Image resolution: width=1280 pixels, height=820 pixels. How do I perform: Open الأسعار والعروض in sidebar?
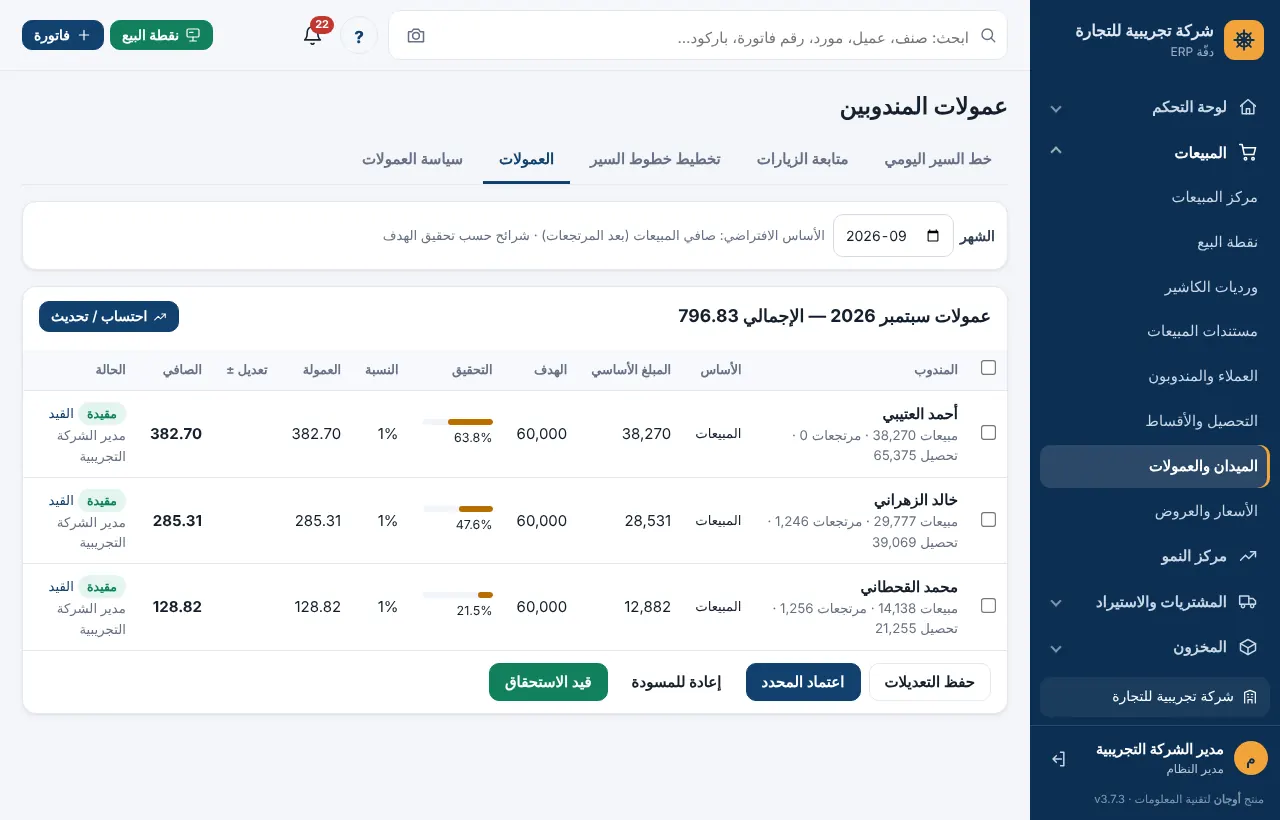tap(1154, 511)
